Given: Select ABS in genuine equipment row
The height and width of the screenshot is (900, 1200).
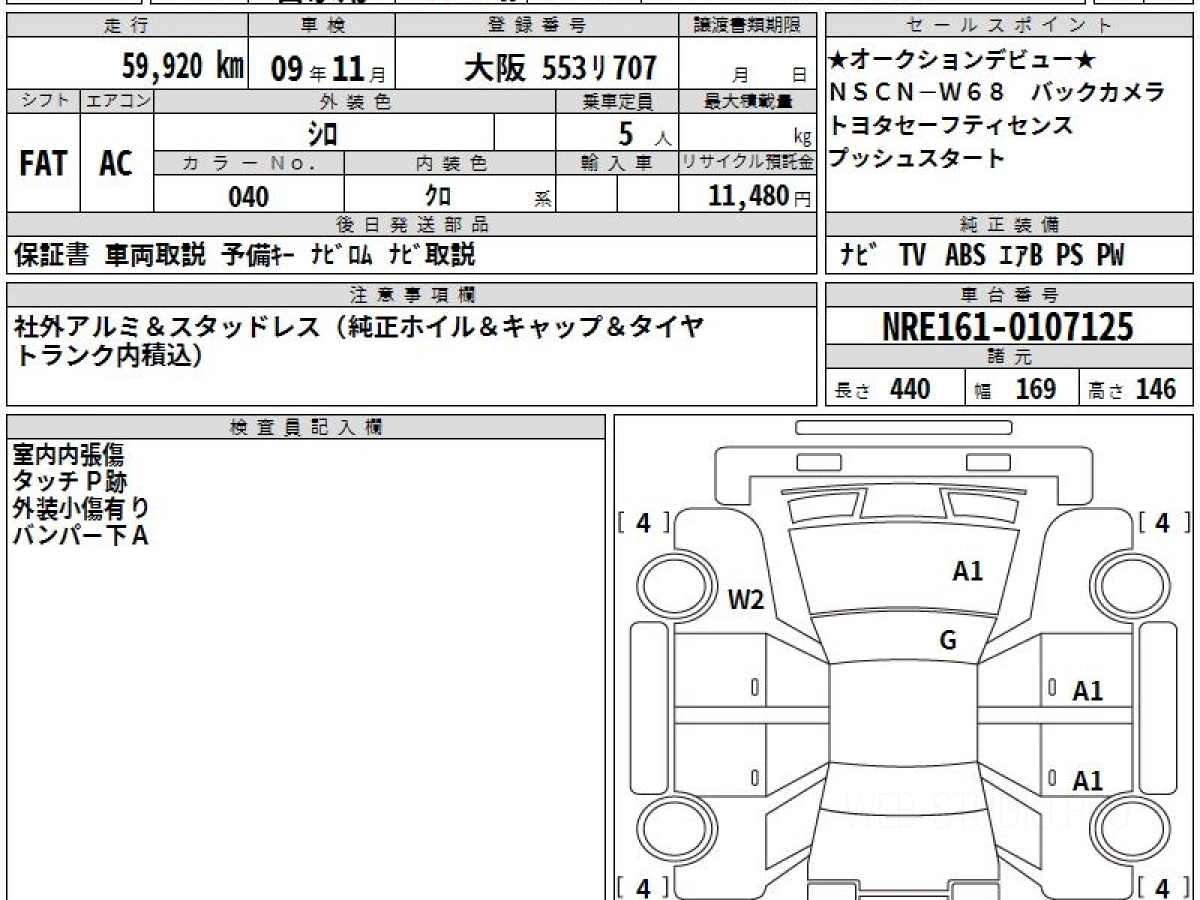Looking at the screenshot, I should (x=964, y=255).
